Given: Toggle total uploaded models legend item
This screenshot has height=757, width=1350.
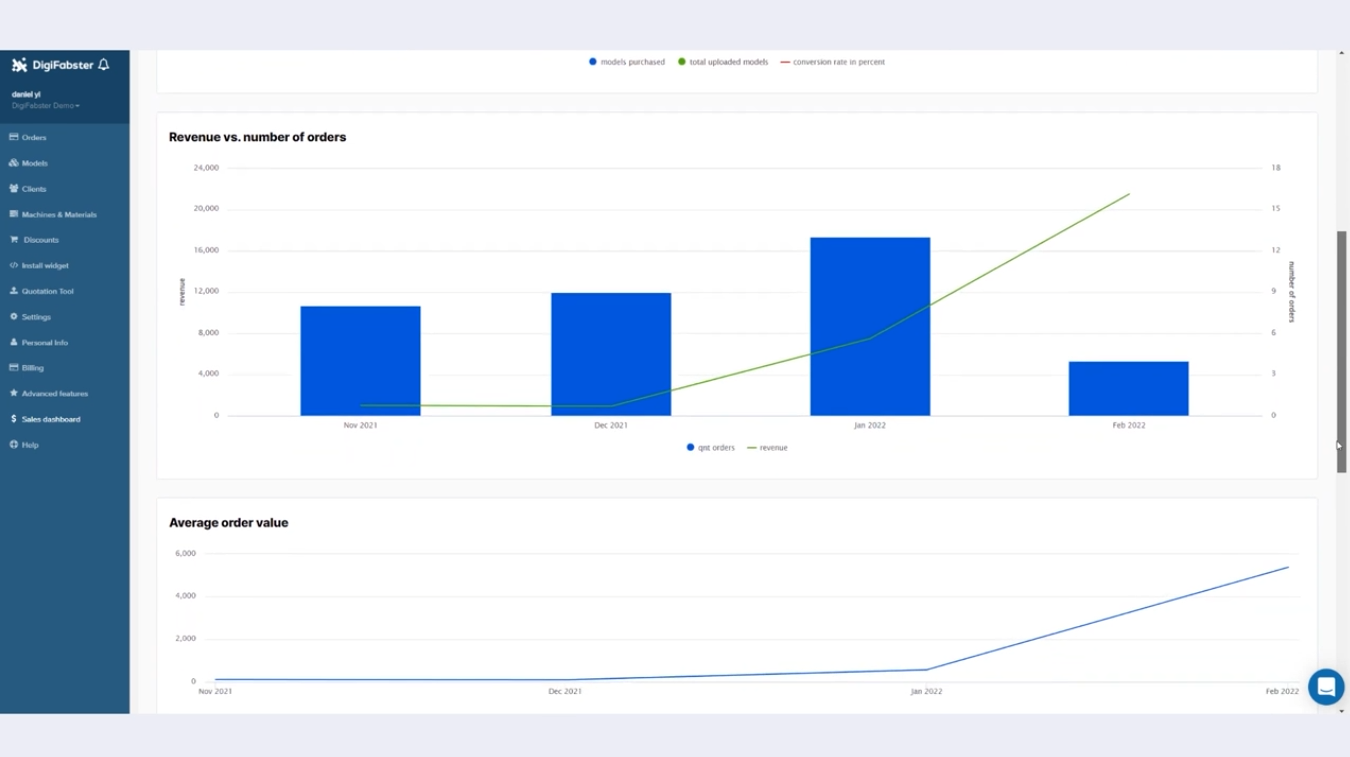Looking at the screenshot, I should [723, 62].
